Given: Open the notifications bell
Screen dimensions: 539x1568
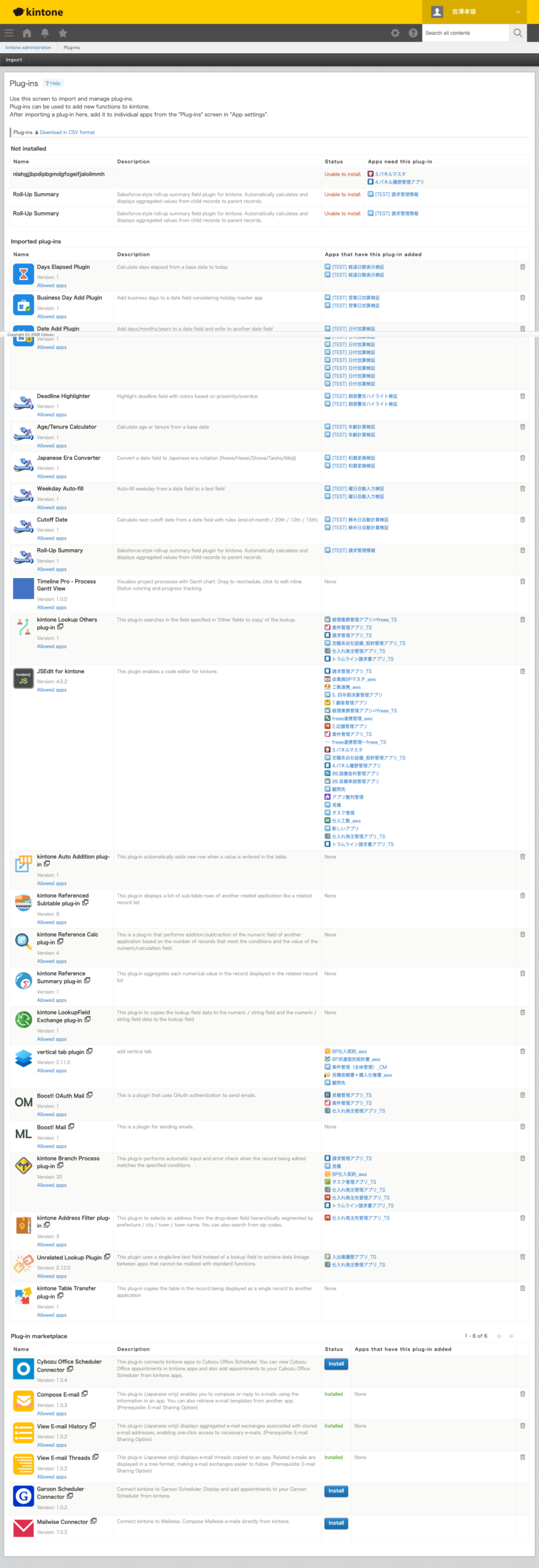Looking at the screenshot, I should [45, 33].
